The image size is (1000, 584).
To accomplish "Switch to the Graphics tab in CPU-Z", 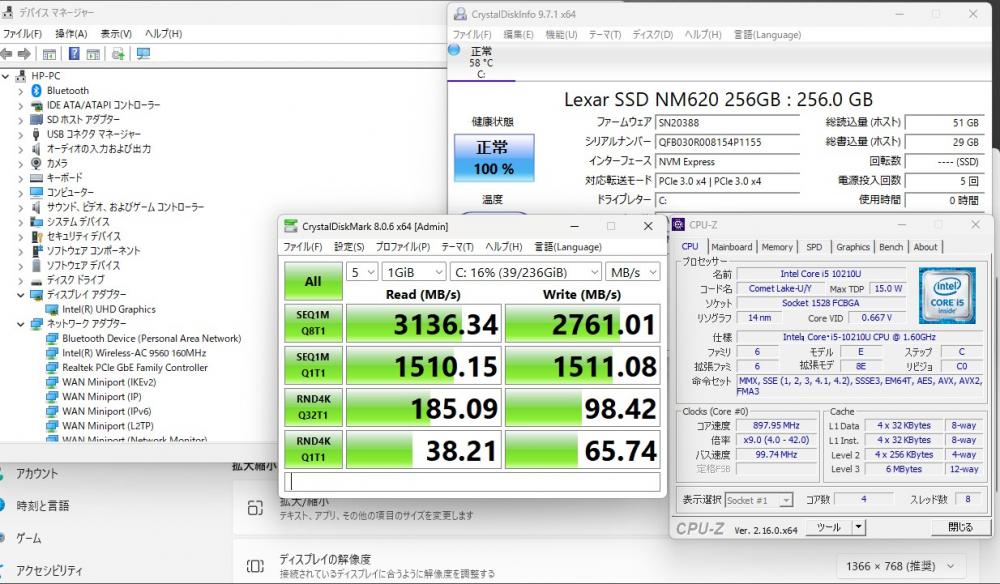I will coord(853,247).
